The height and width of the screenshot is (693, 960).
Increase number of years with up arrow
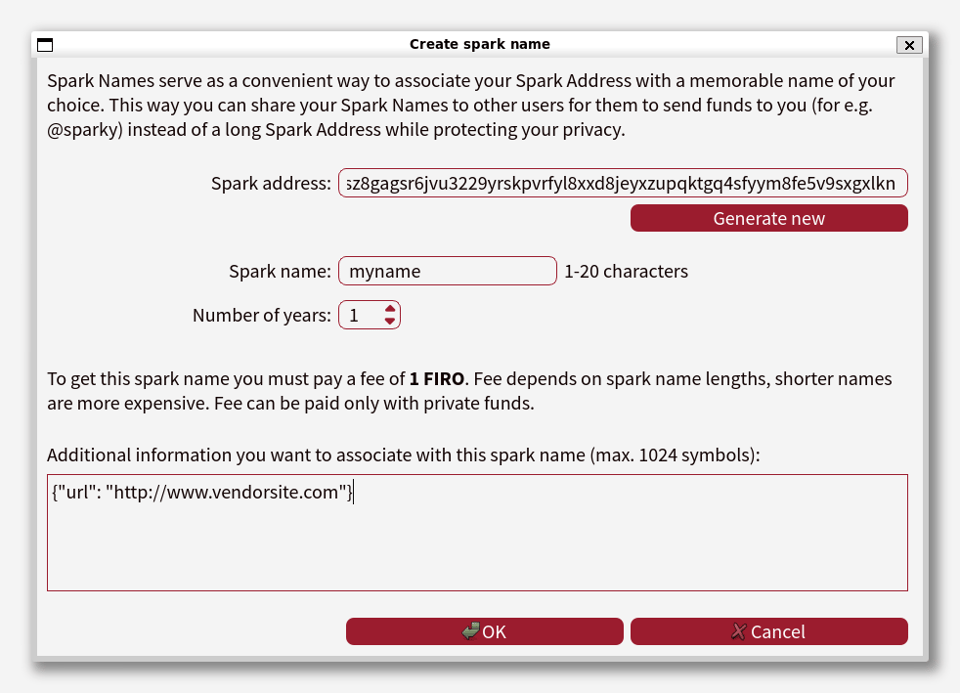click(x=390, y=309)
